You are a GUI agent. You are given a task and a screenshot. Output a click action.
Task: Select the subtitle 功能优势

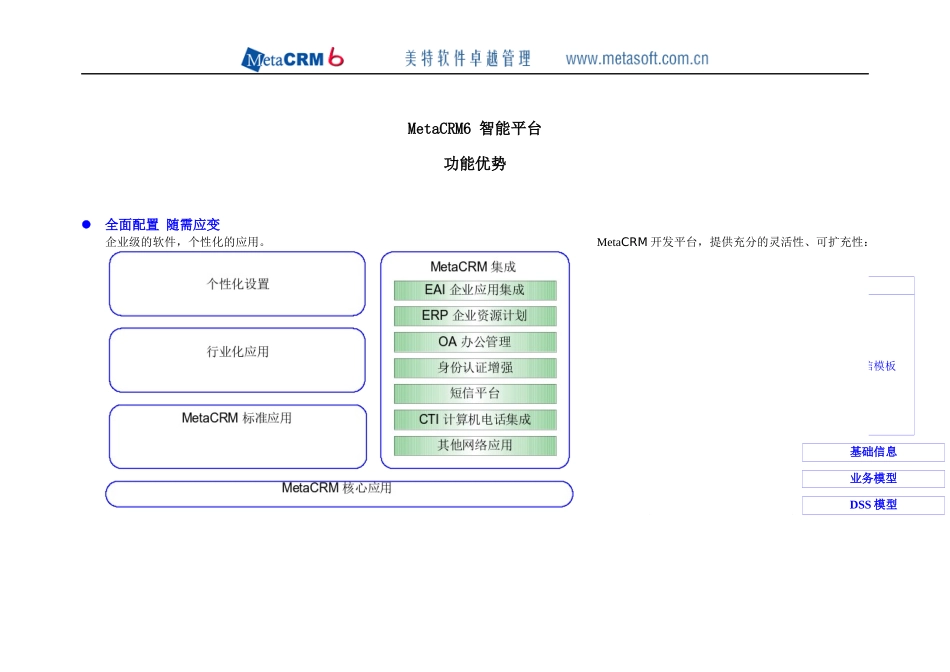(474, 164)
